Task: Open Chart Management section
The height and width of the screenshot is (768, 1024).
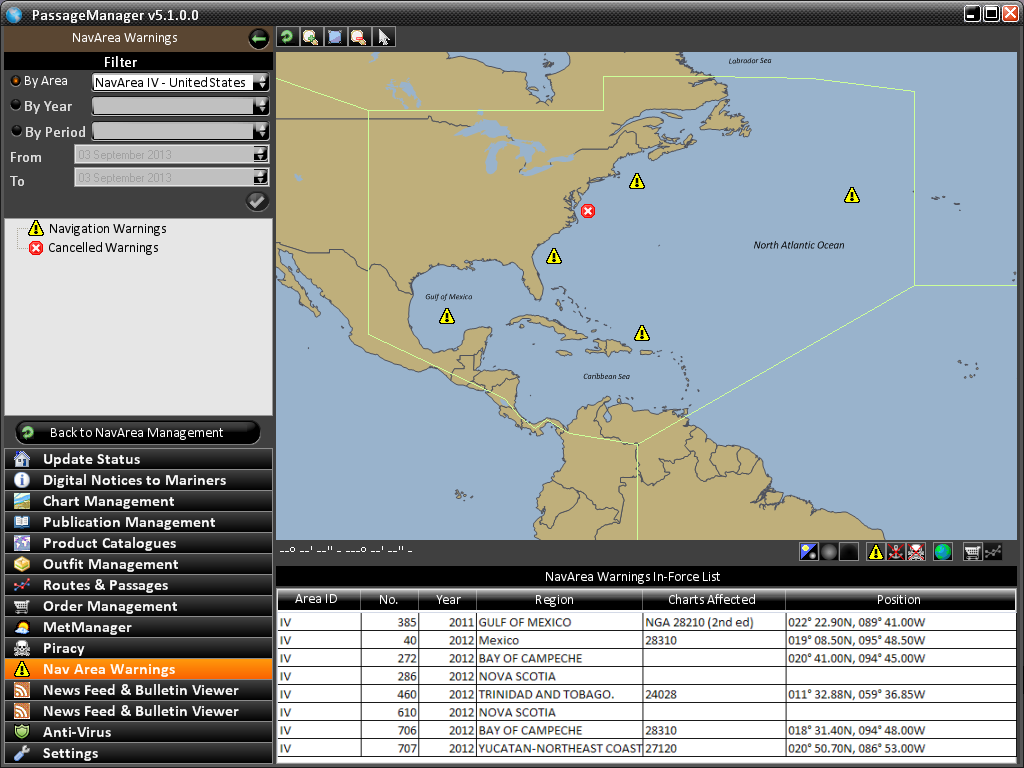Action: point(138,501)
